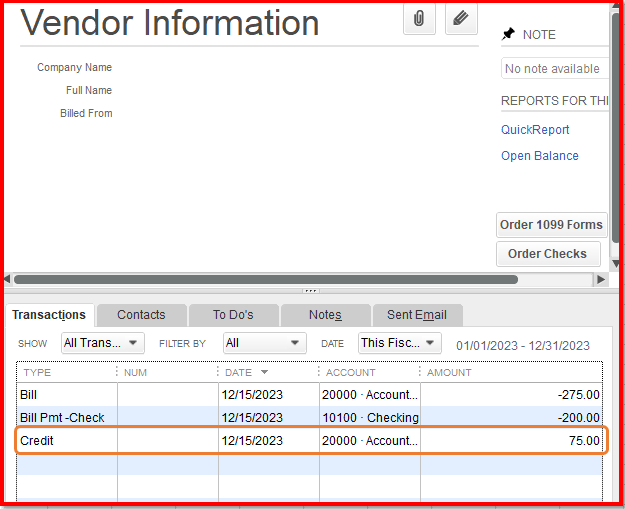Click the 75.00 credit amount cell
625x509 pixels.
511,440
